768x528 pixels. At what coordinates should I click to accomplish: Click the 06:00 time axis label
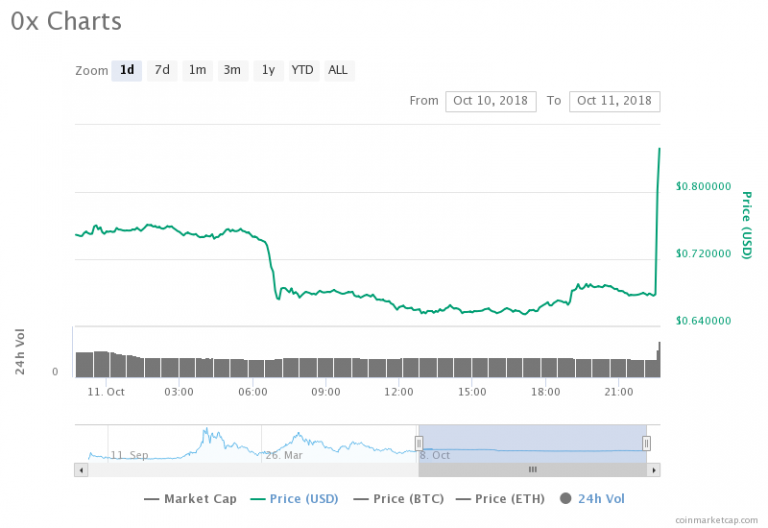[253, 392]
